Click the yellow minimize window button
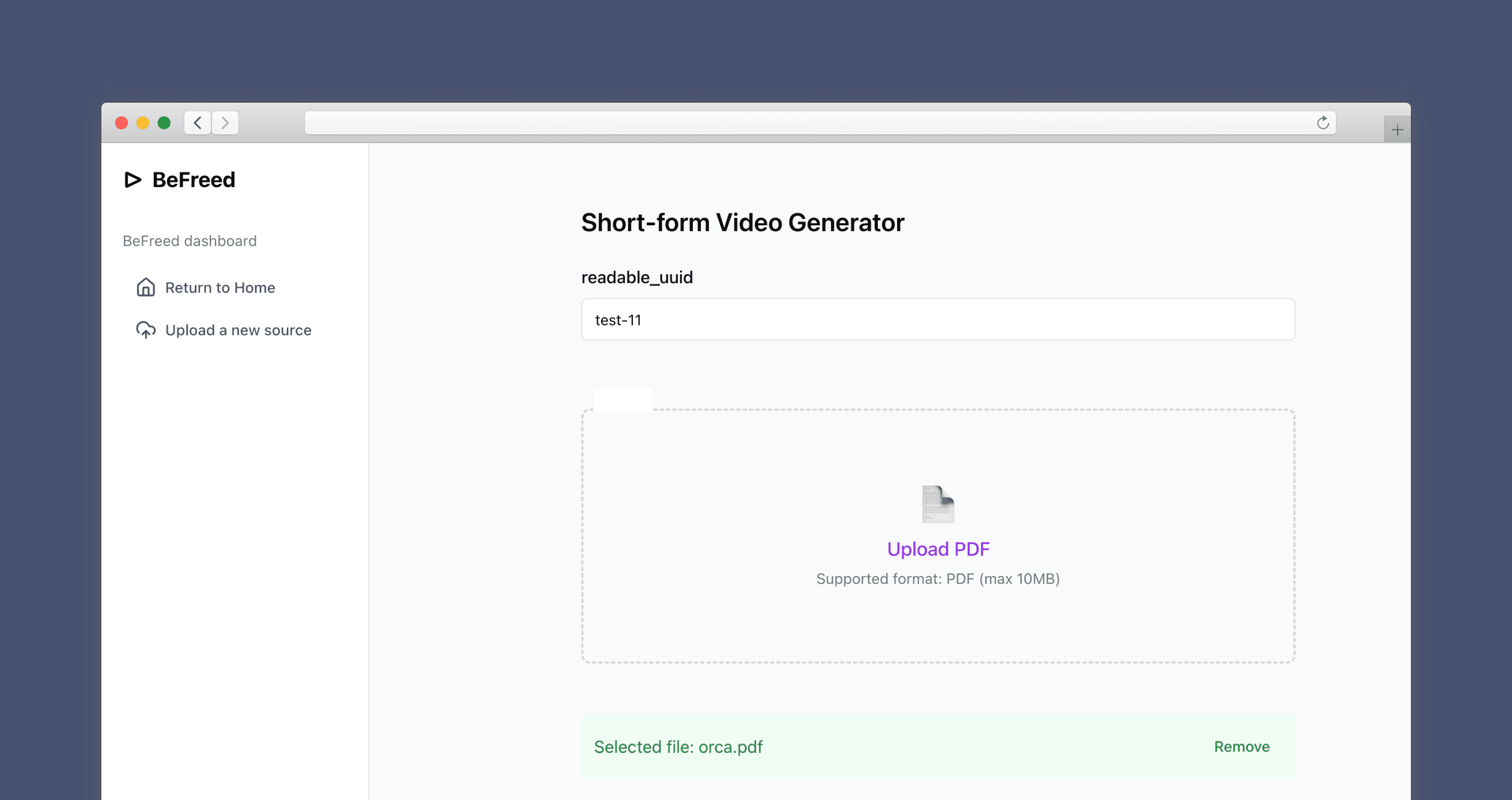Image resolution: width=1512 pixels, height=800 pixels. [143, 123]
